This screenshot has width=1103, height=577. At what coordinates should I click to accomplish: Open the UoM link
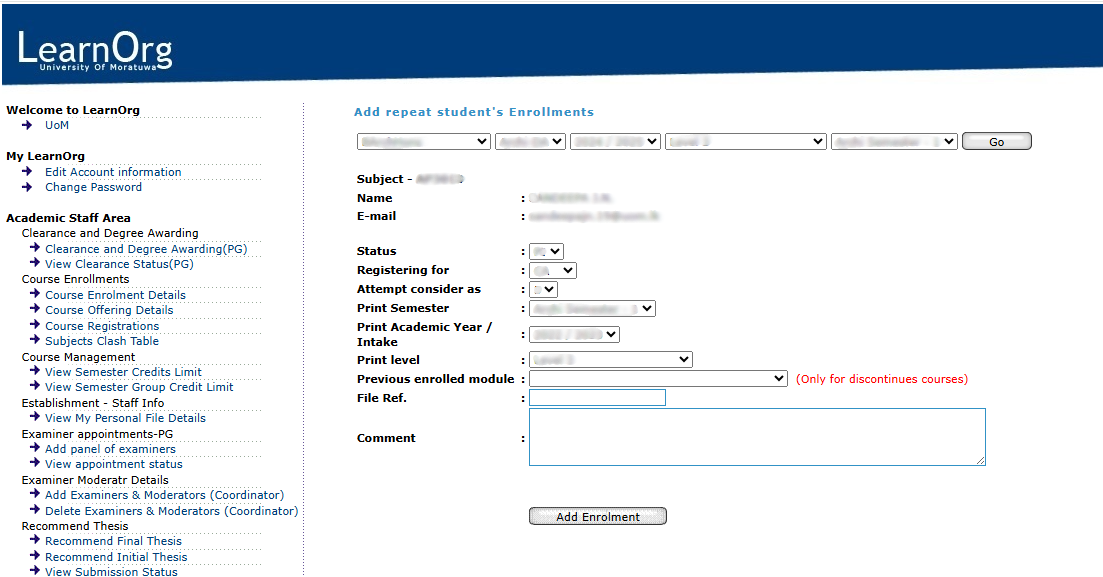57,125
